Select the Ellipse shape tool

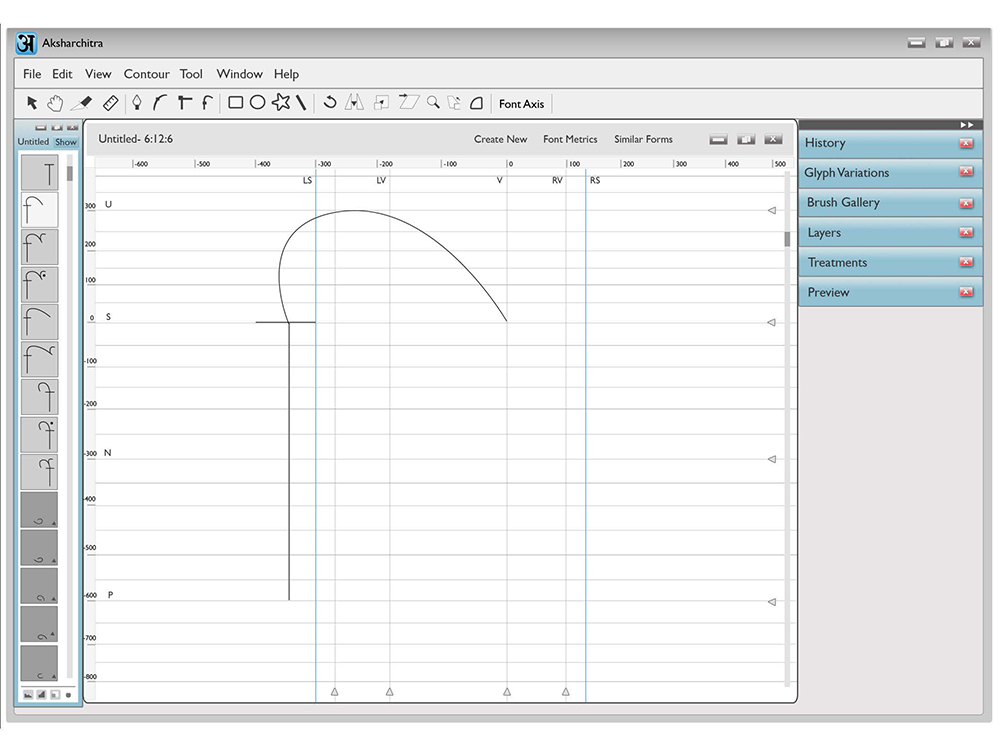coord(258,103)
